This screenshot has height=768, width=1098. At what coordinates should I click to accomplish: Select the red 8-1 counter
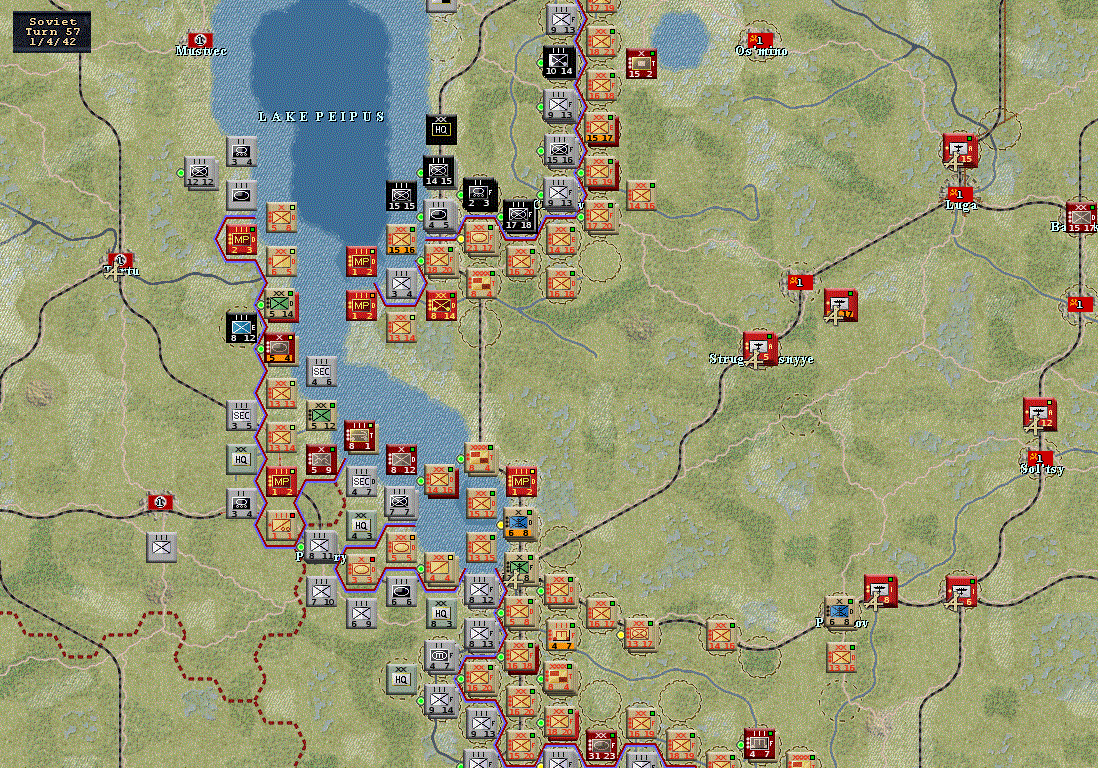360,436
